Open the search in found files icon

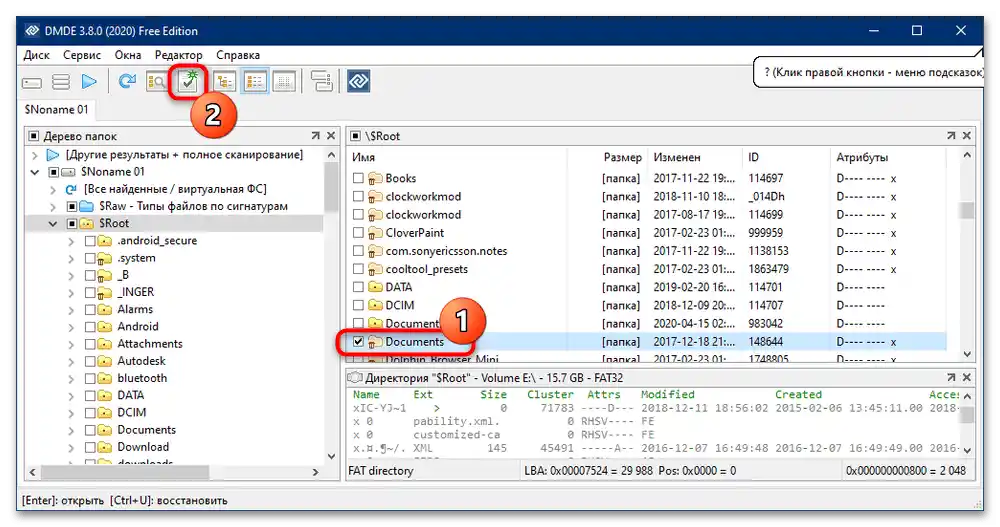(156, 82)
